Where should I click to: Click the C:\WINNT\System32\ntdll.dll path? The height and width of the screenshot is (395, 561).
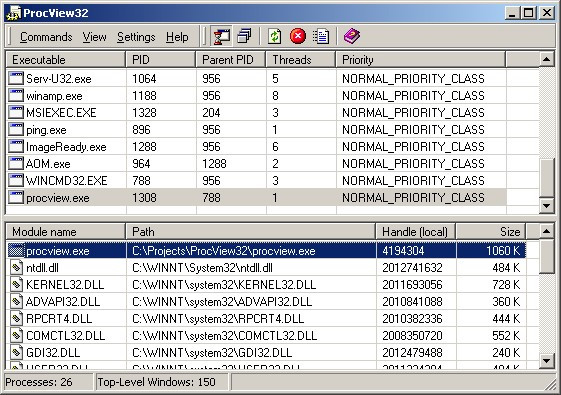click(x=203, y=268)
